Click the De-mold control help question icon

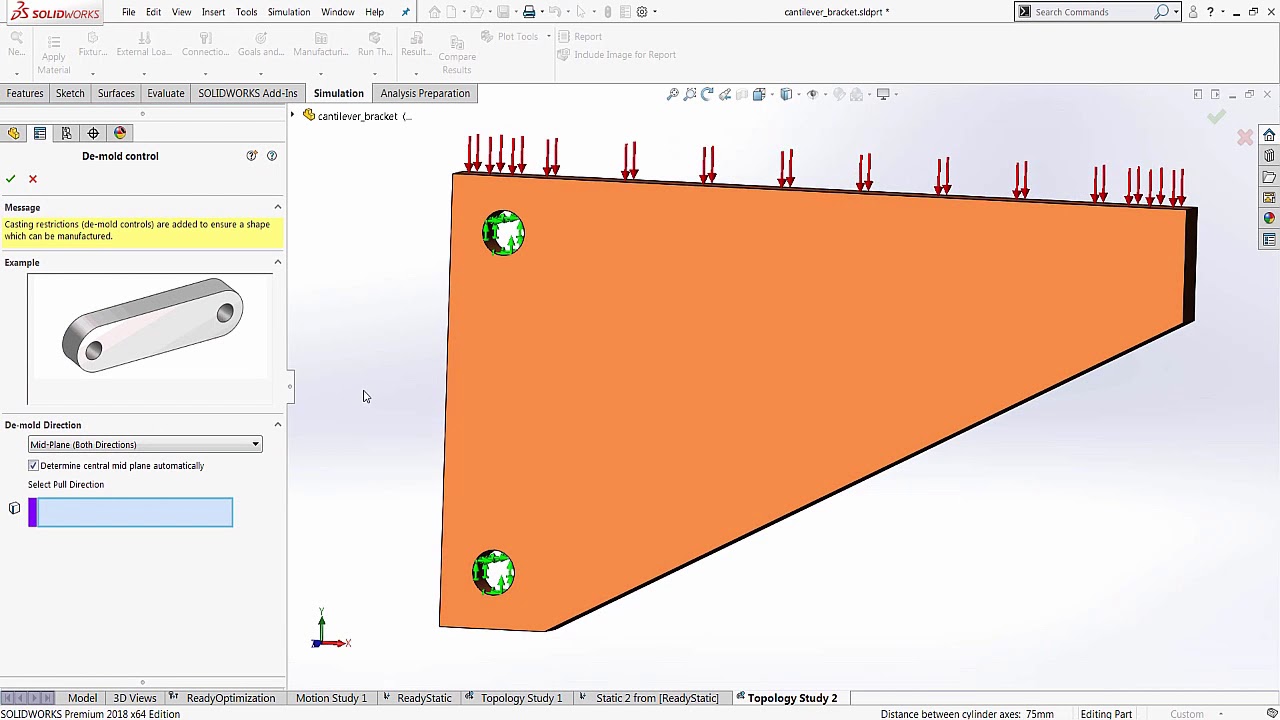[272, 156]
